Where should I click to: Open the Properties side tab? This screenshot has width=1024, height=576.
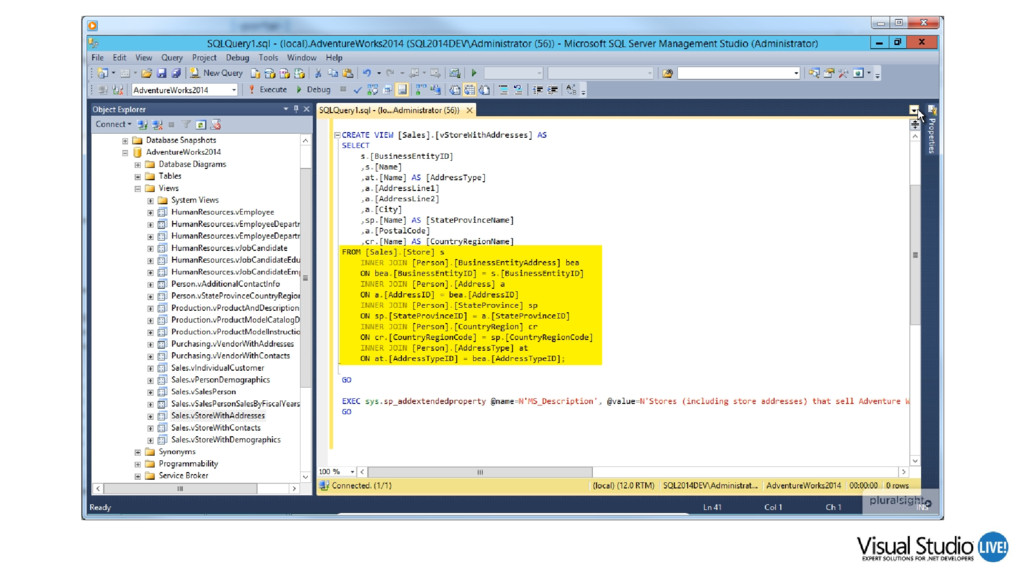coord(932,131)
